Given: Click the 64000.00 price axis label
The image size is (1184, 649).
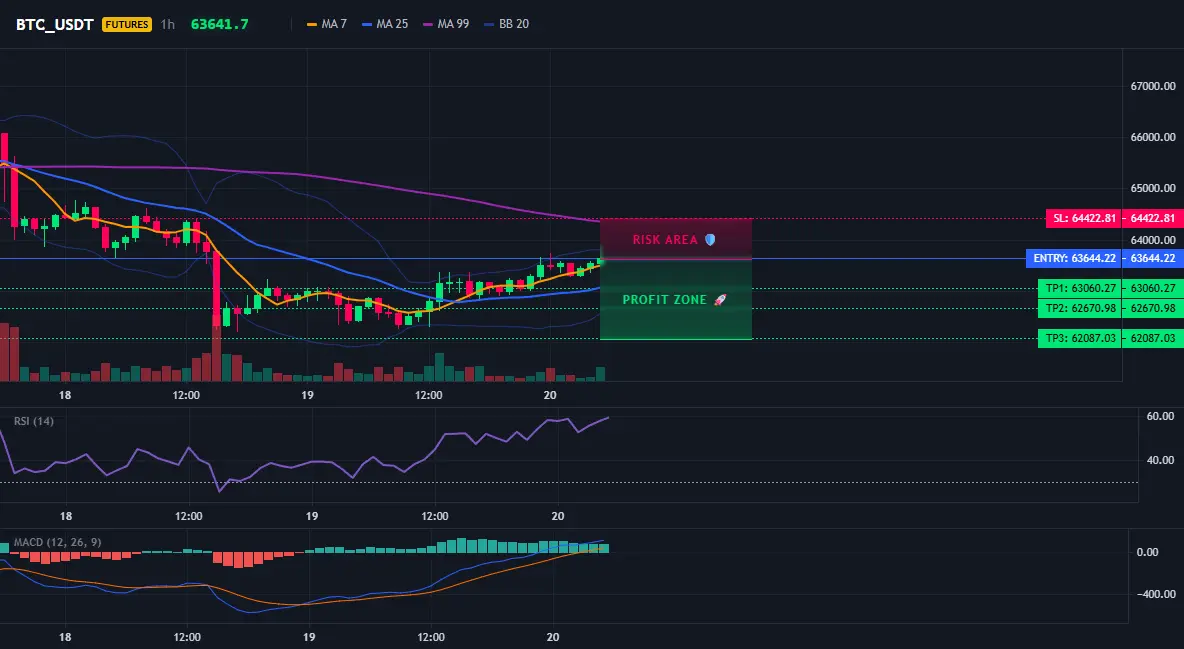Looking at the screenshot, I should 1153,240.
